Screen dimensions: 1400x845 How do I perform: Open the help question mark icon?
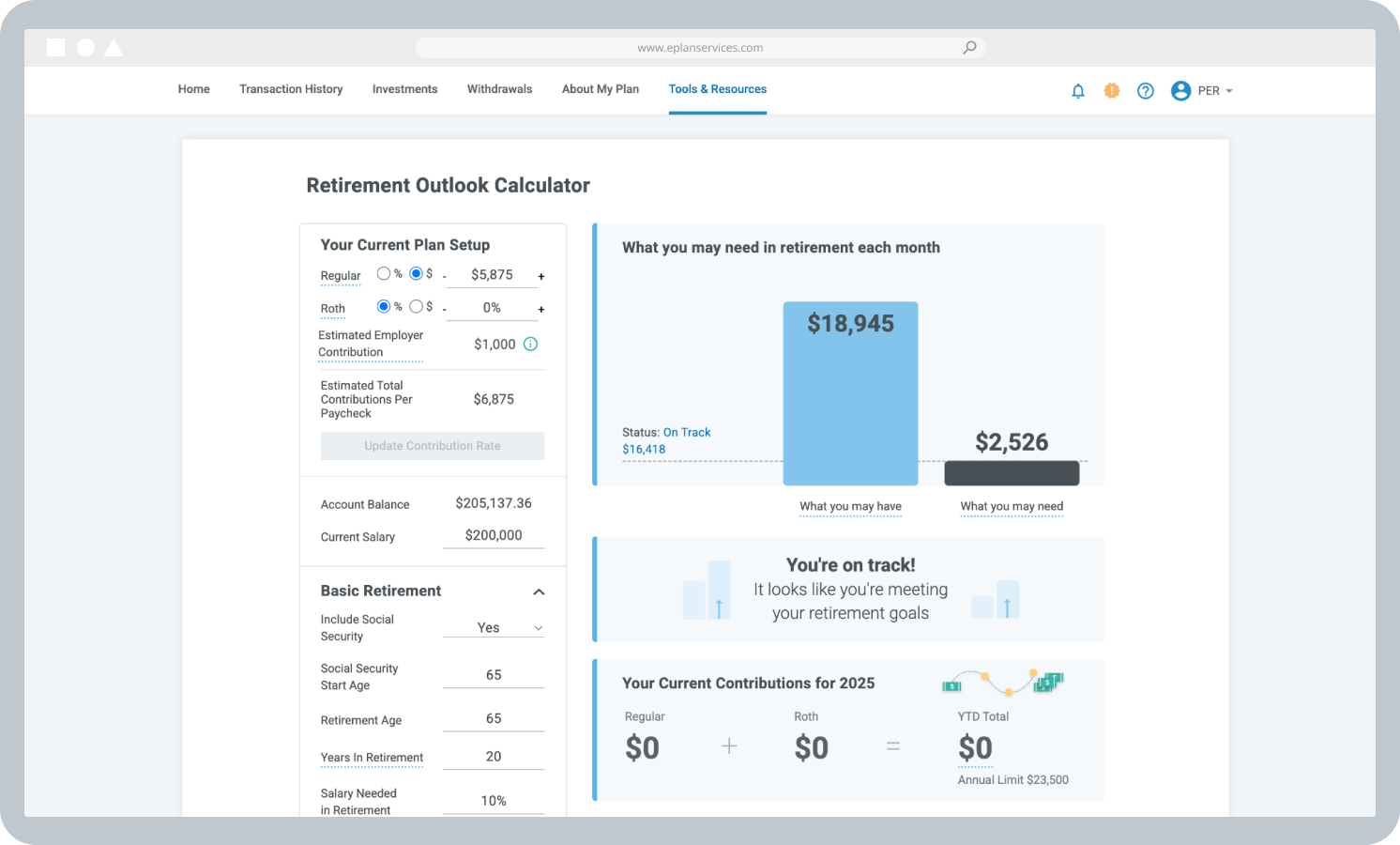coord(1146,91)
